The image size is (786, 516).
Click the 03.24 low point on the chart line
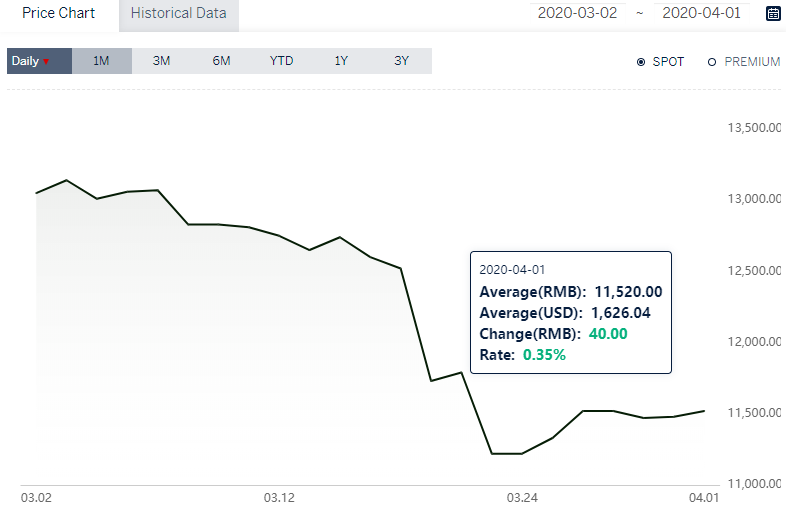coord(522,453)
